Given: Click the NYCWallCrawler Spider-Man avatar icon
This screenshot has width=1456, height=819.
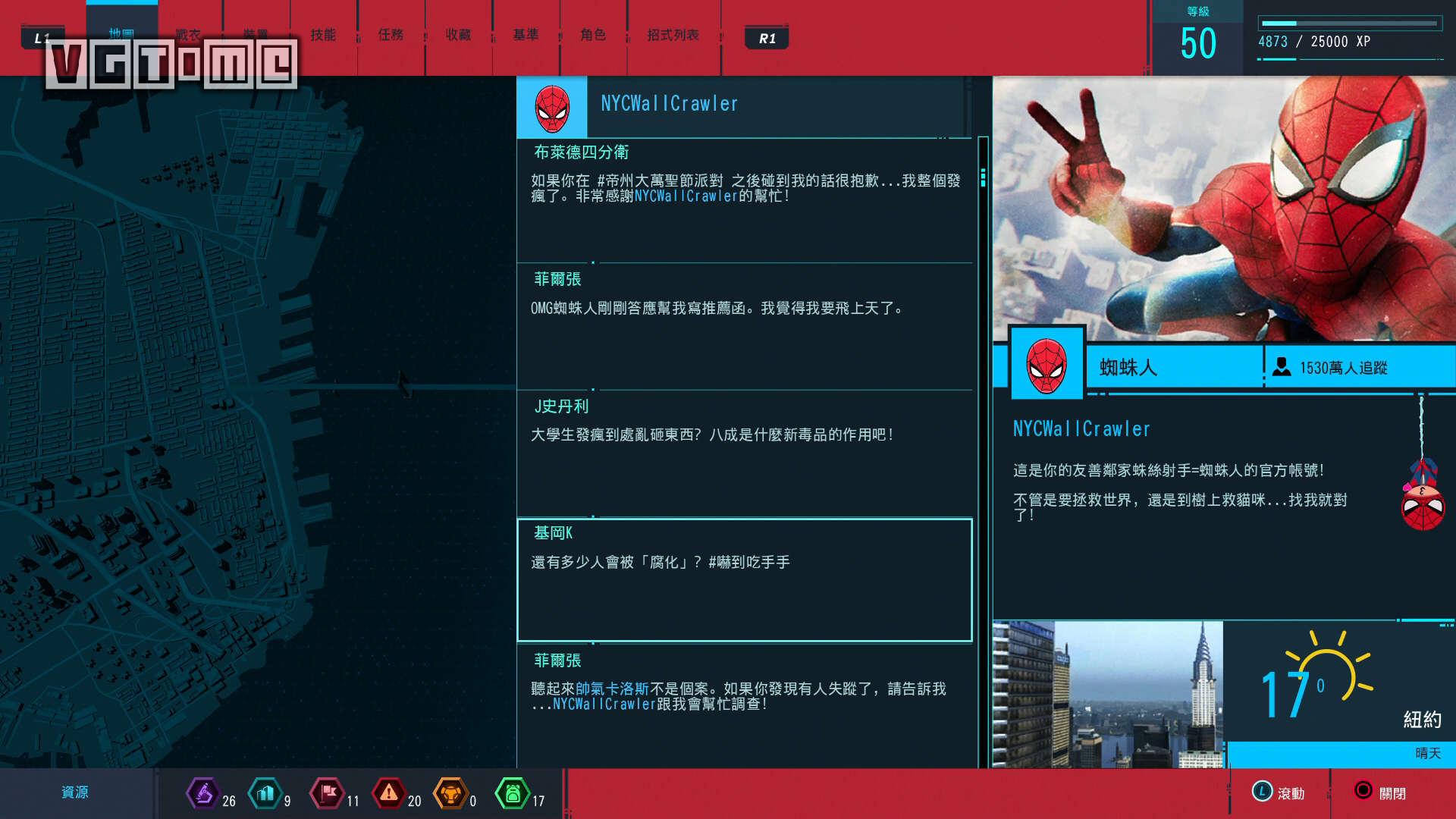Looking at the screenshot, I should [x=551, y=106].
